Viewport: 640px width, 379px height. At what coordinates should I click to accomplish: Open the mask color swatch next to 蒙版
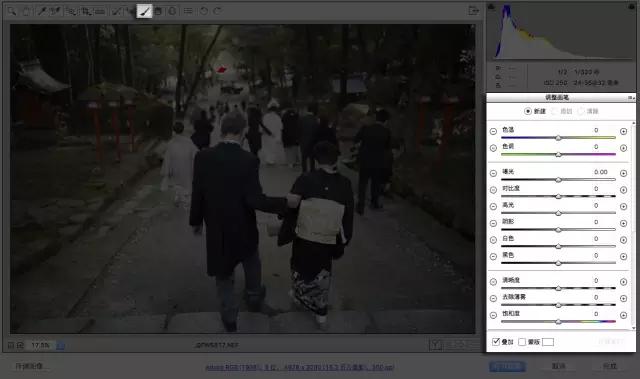[x=548, y=342]
